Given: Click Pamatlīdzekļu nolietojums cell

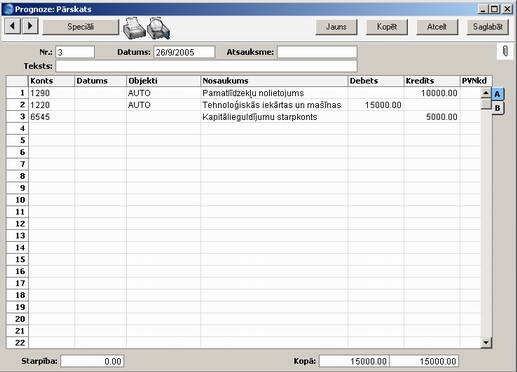Looking at the screenshot, I should click(274, 93).
